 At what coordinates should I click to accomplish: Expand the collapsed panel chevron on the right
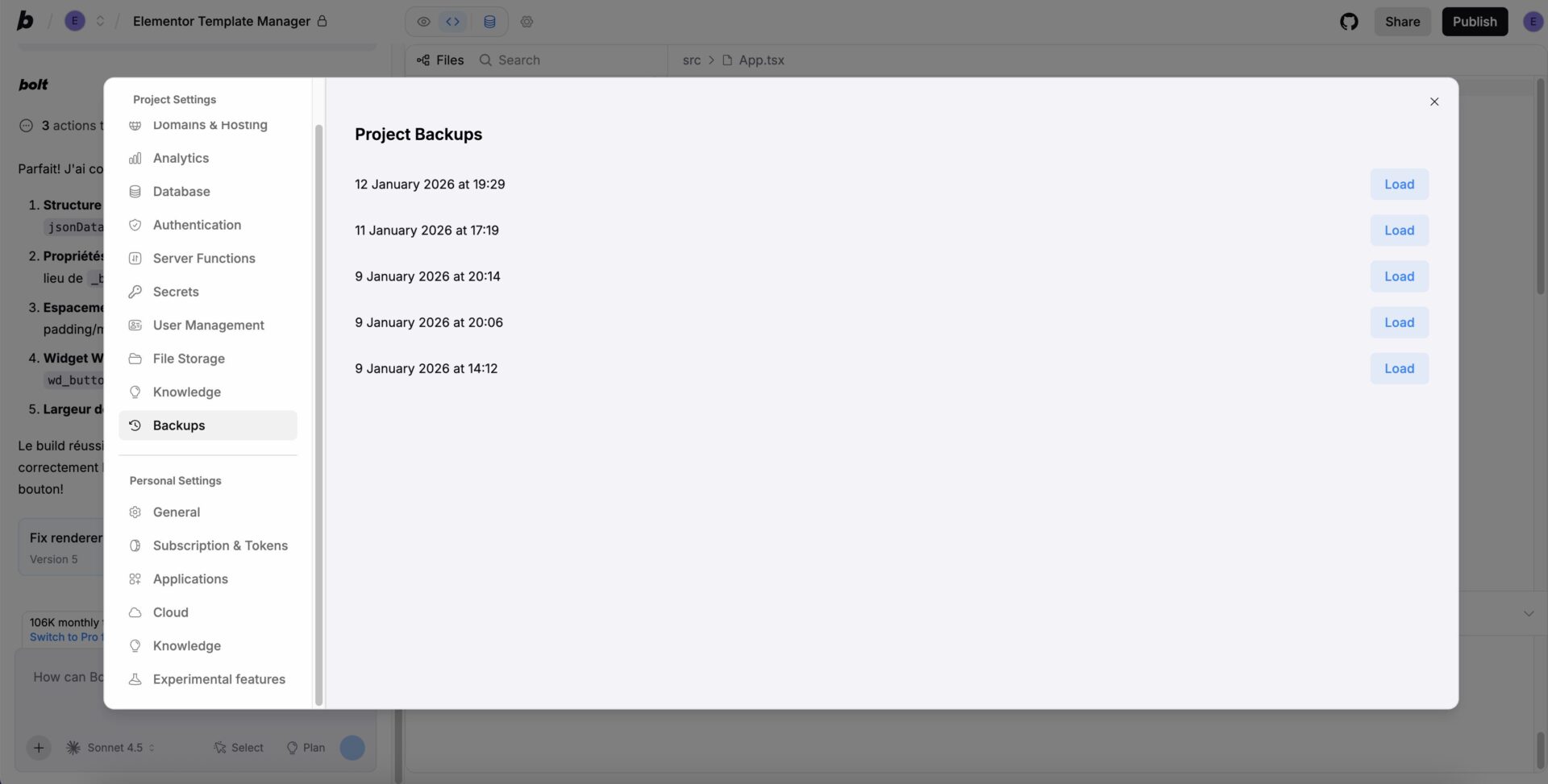(1529, 612)
